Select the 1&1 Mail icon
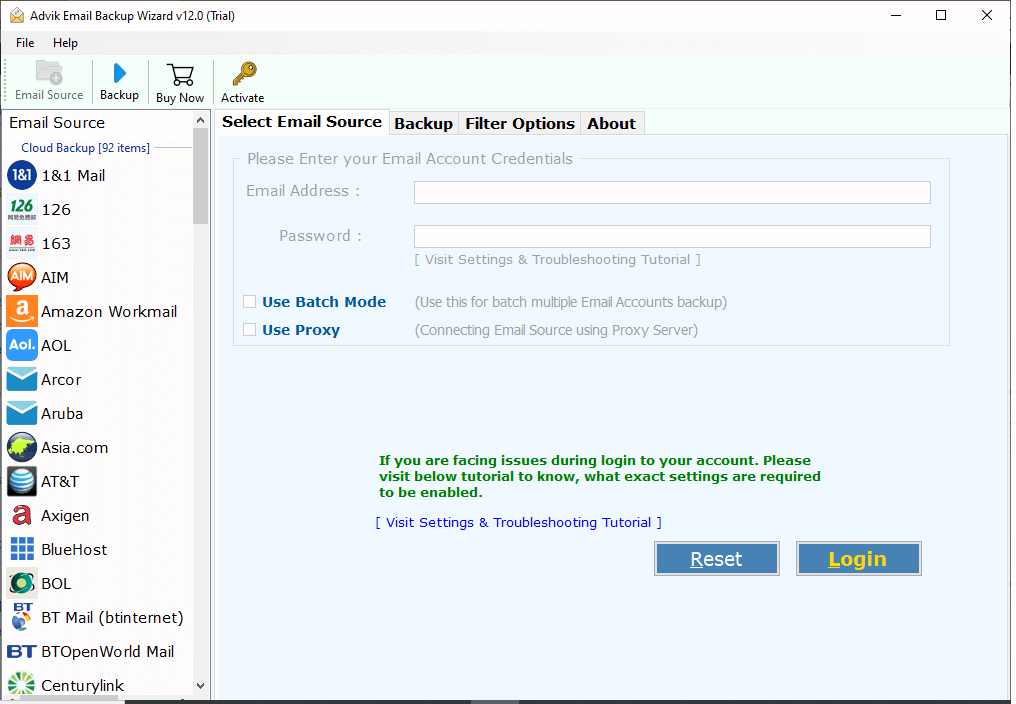The image size is (1016, 704). [22, 176]
